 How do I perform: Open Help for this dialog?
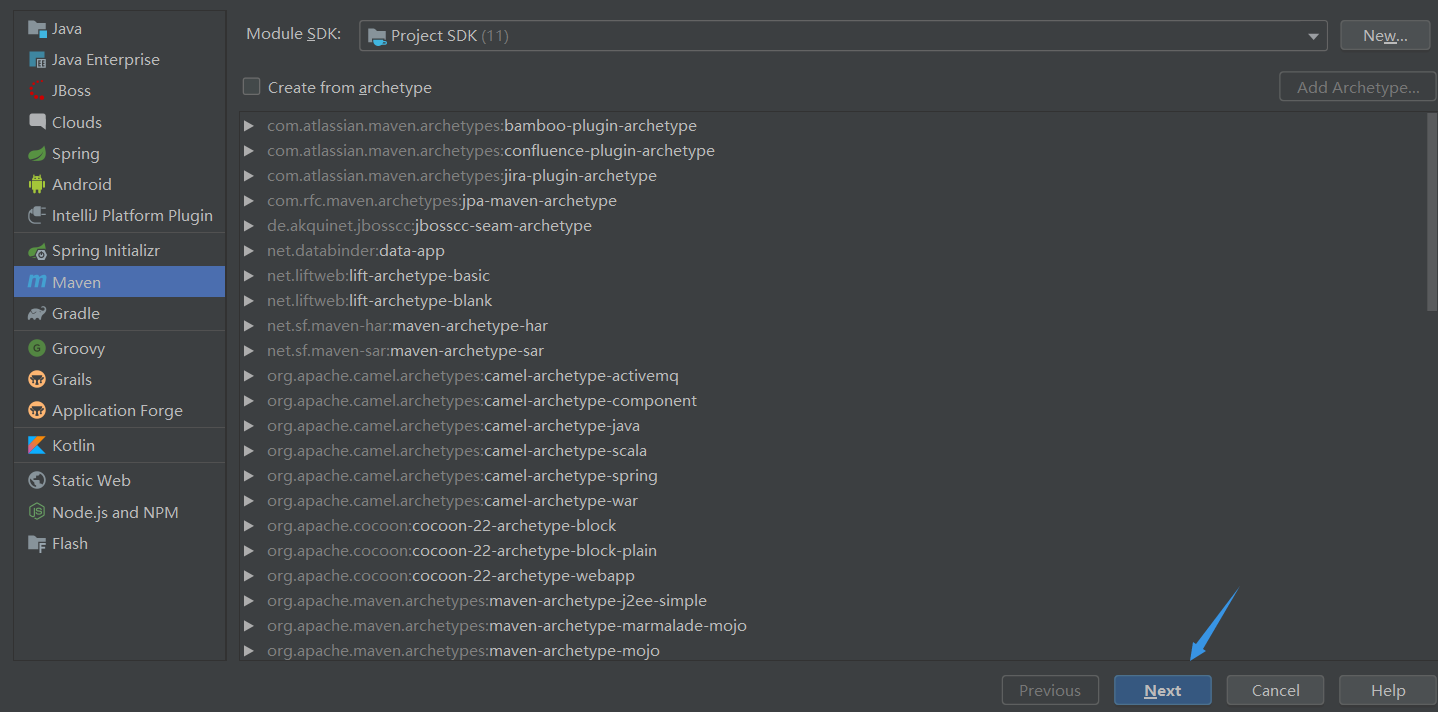coord(1388,690)
